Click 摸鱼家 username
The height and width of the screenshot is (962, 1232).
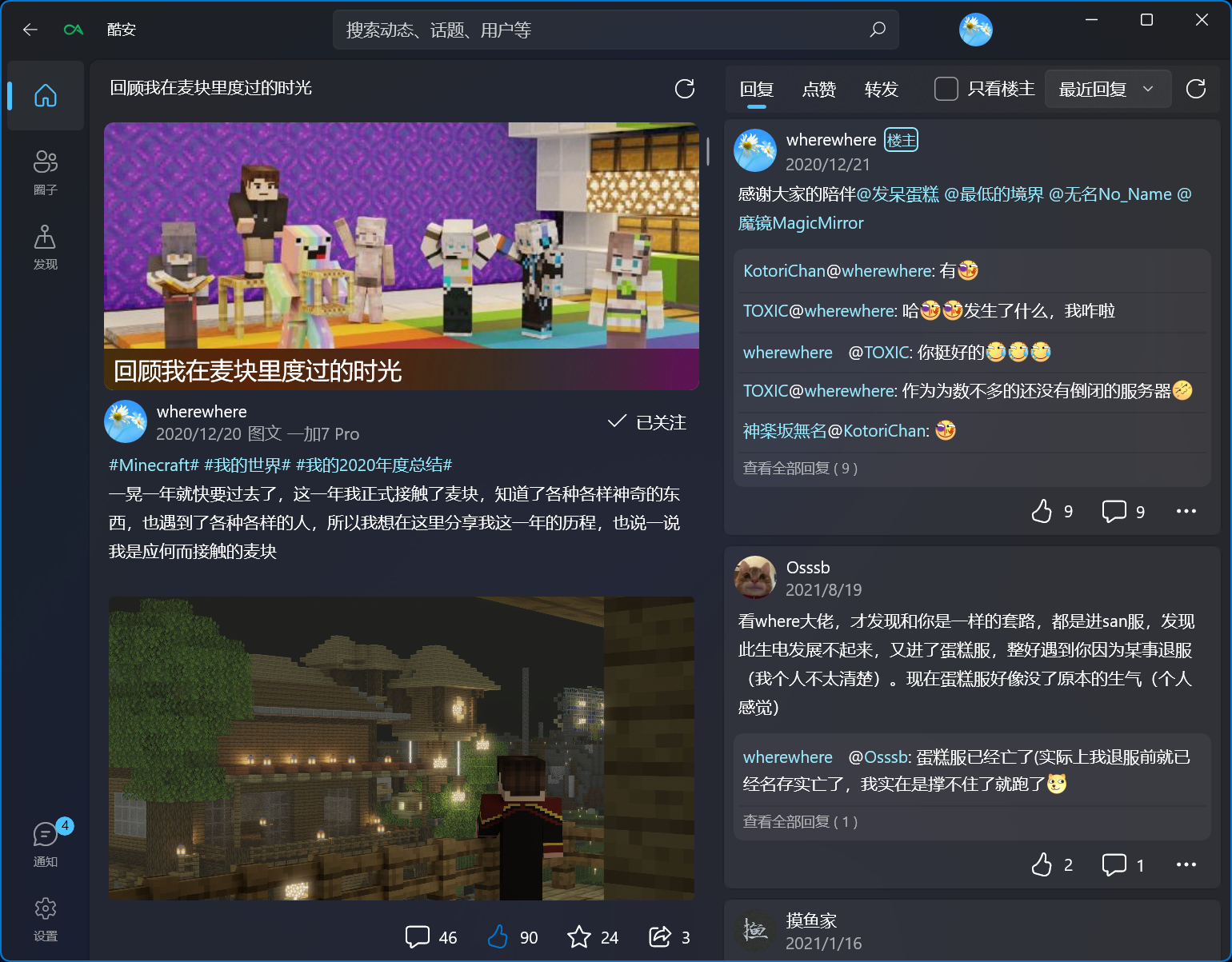click(811, 921)
